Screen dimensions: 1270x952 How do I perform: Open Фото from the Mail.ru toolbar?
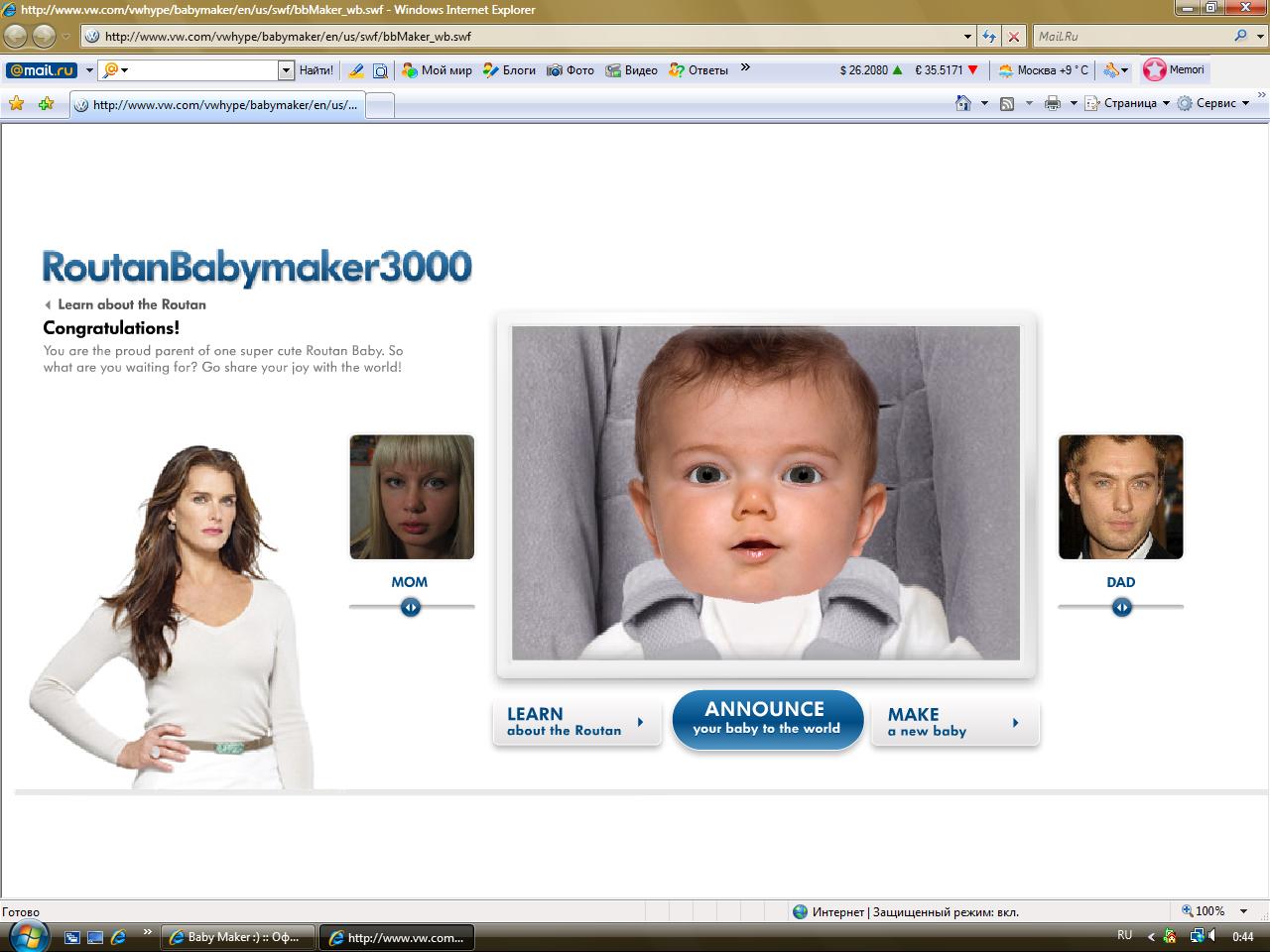[x=571, y=70]
